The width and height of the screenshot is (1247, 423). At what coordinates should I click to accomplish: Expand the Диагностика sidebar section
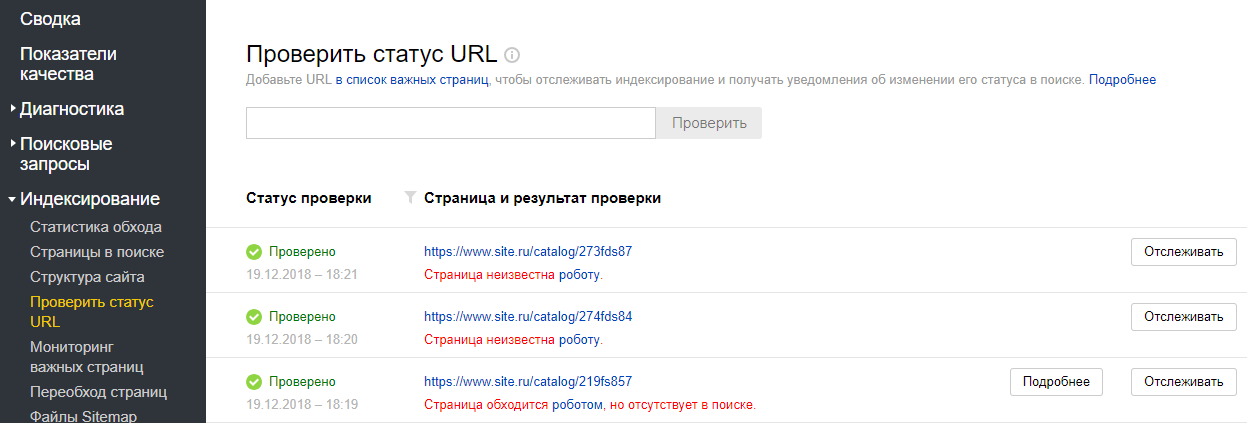pos(72,109)
